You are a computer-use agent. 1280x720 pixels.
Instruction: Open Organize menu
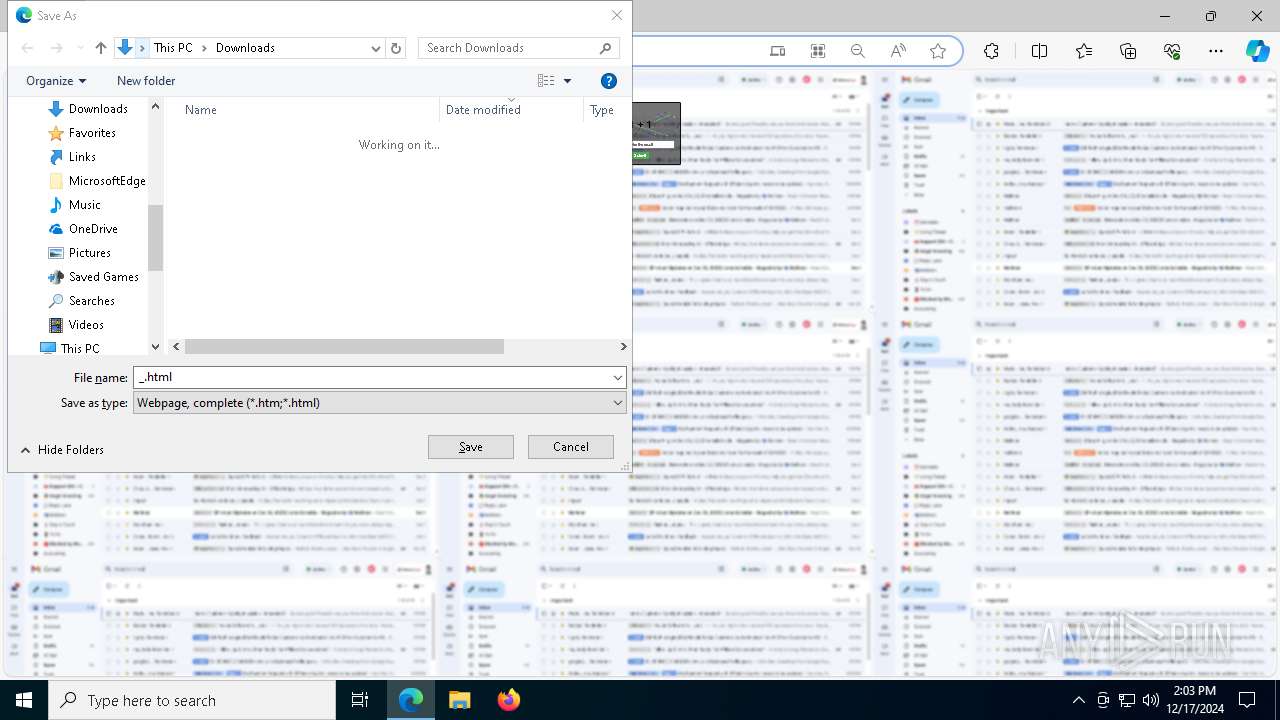56,81
